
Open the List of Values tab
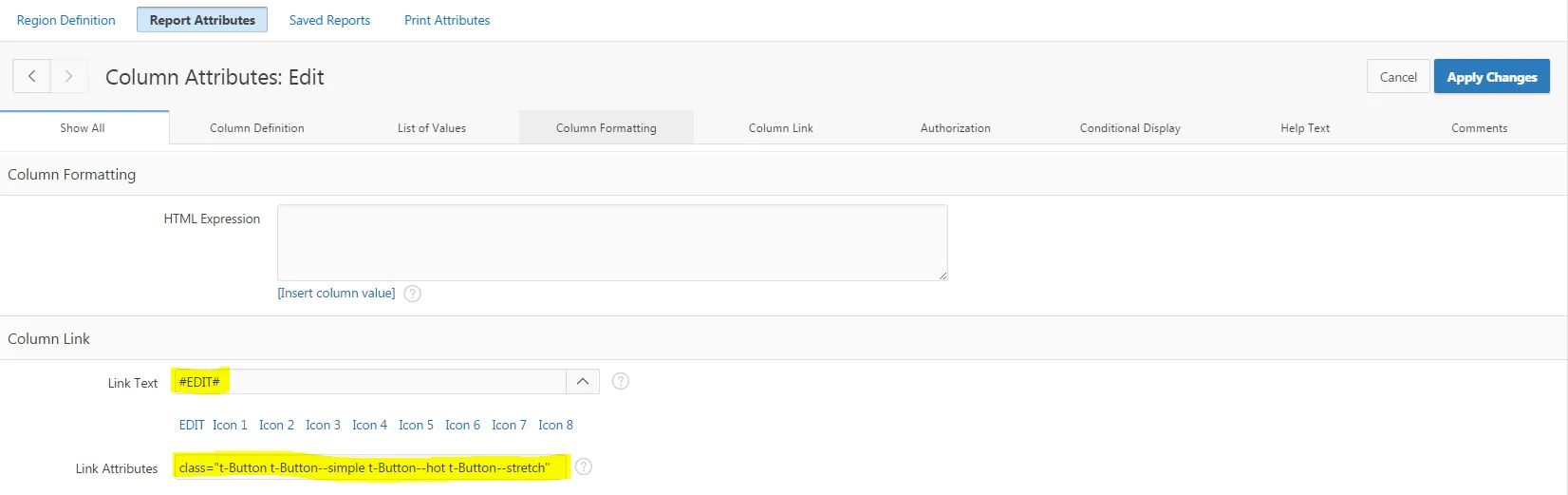(432, 128)
